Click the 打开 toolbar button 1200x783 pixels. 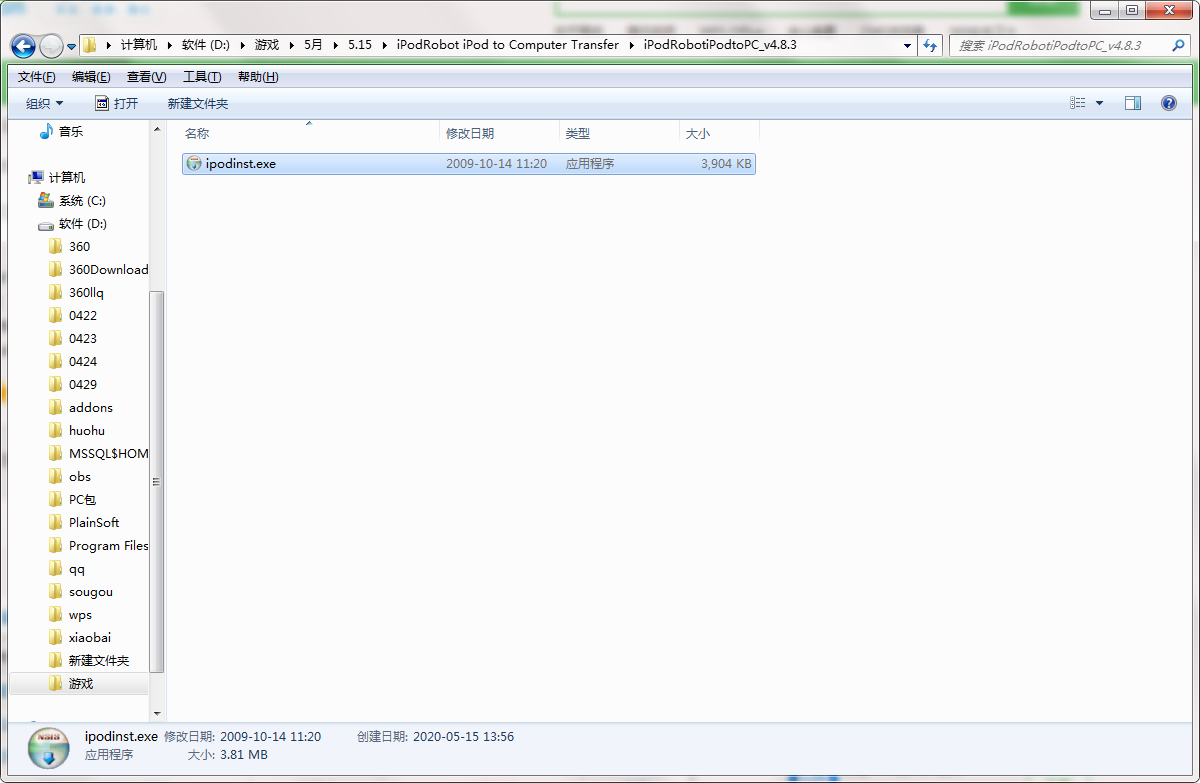pos(117,103)
